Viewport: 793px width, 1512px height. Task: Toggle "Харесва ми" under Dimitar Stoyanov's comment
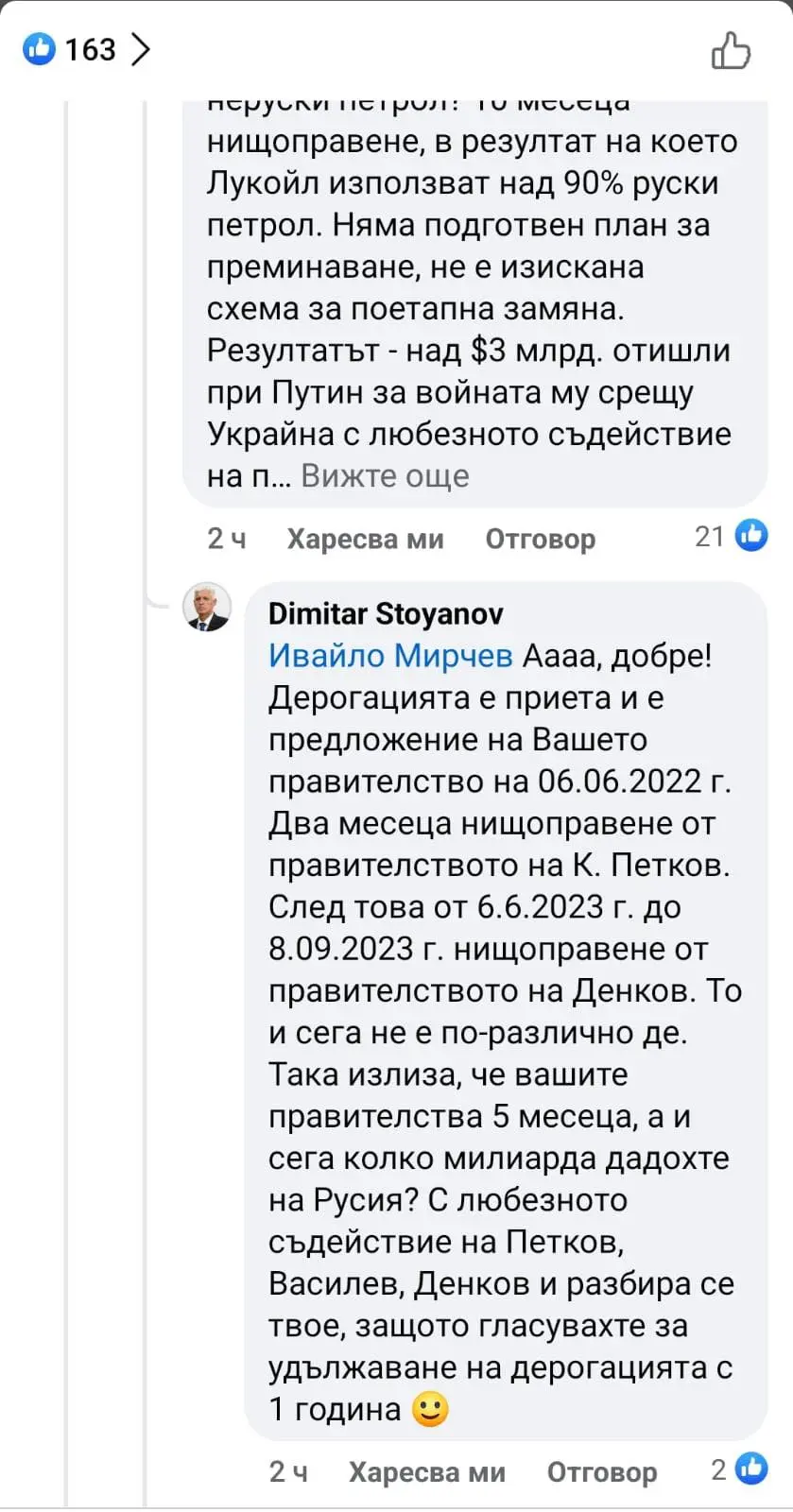pos(426,1471)
